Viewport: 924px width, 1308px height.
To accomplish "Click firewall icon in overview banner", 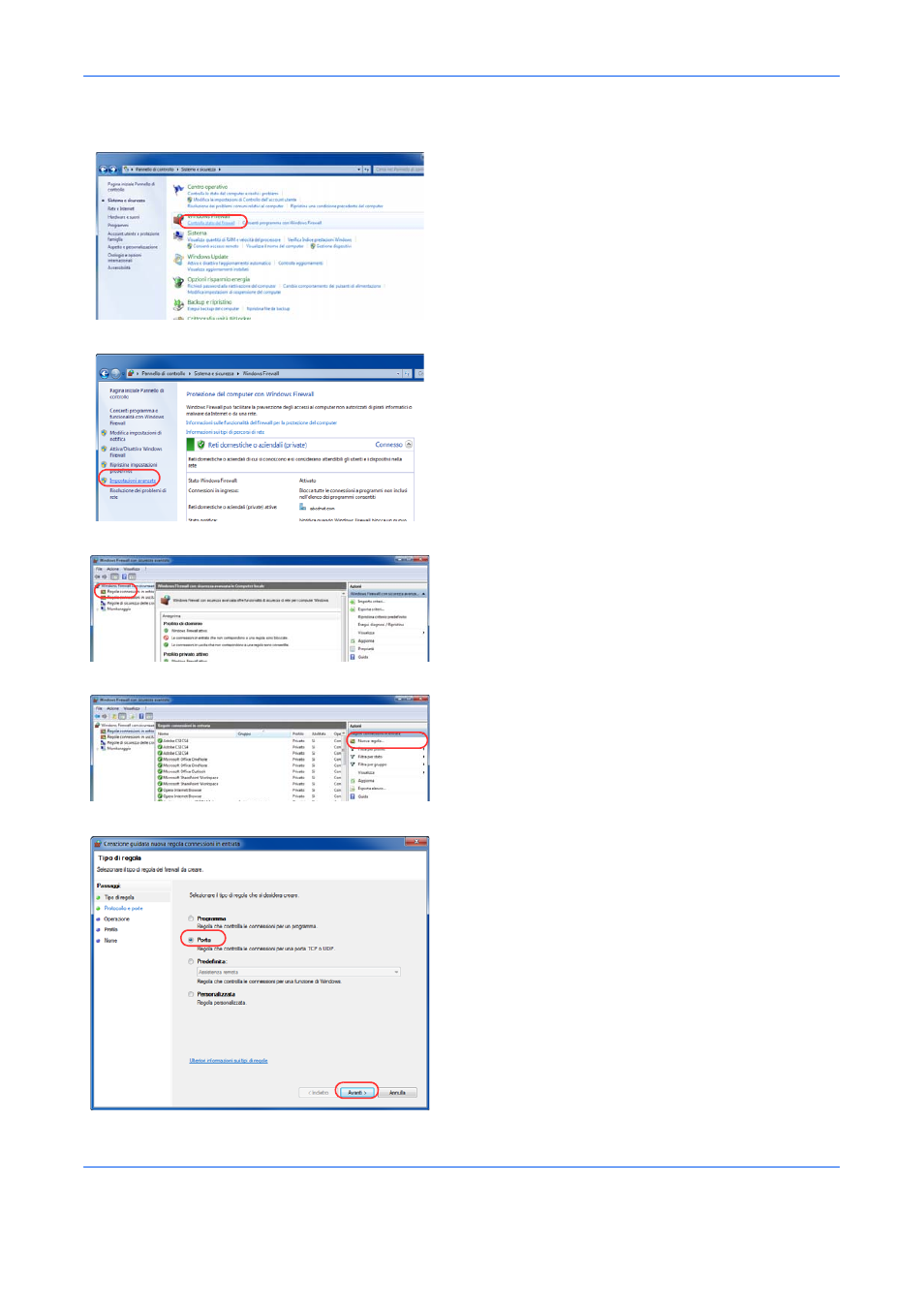I will click(167, 601).
